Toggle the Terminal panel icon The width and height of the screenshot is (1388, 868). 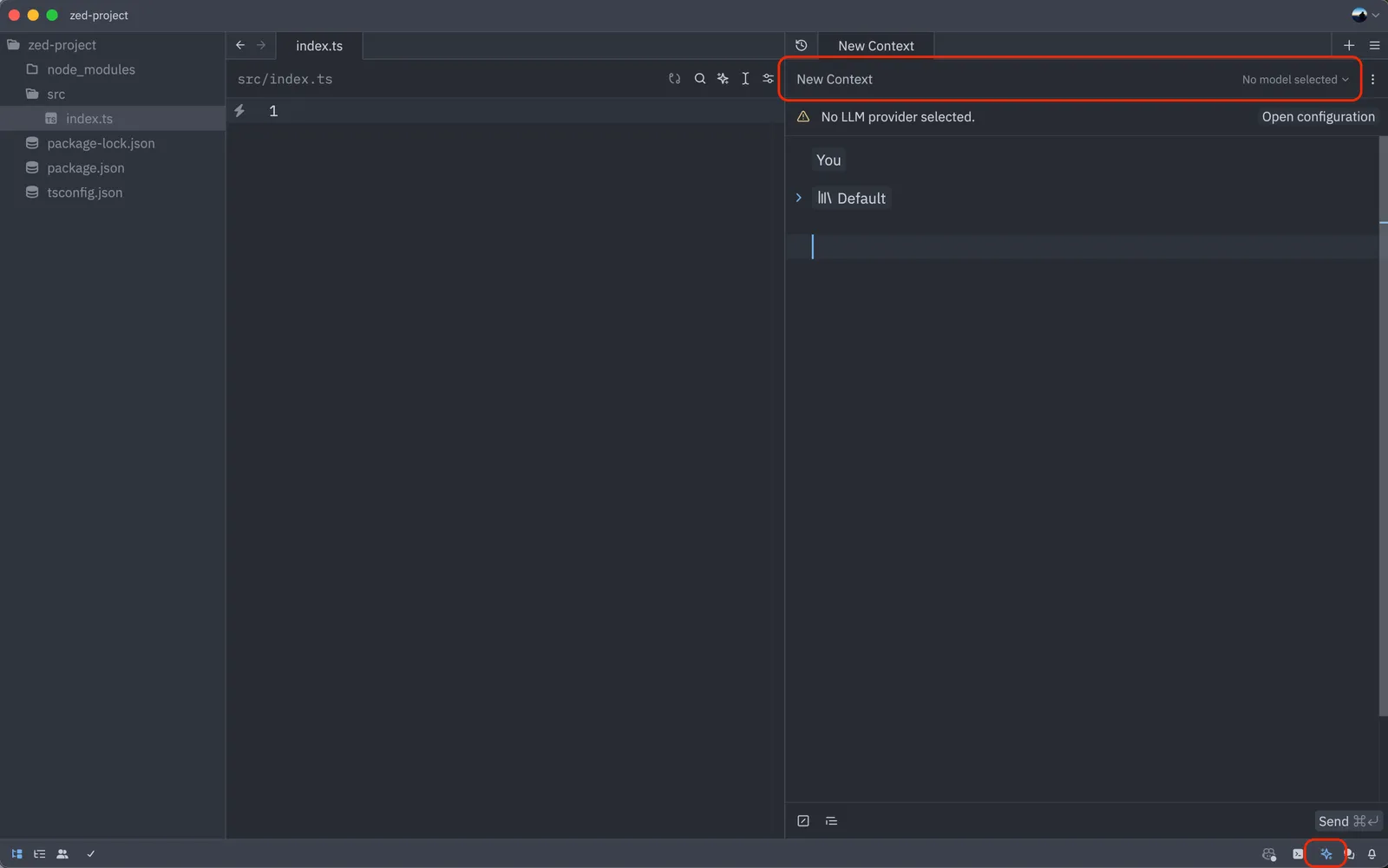pos(1298,854)
